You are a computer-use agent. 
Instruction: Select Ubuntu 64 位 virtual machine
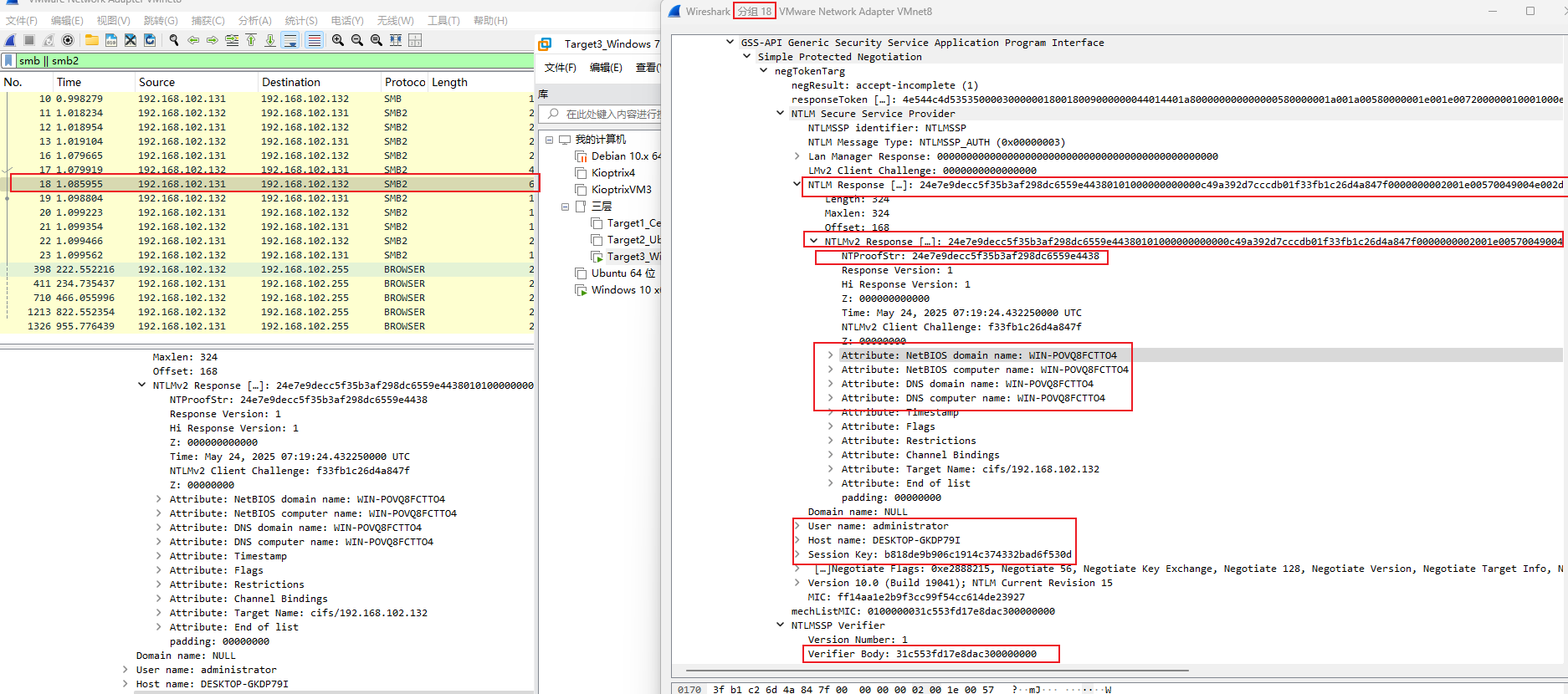[x=615, y=273]
